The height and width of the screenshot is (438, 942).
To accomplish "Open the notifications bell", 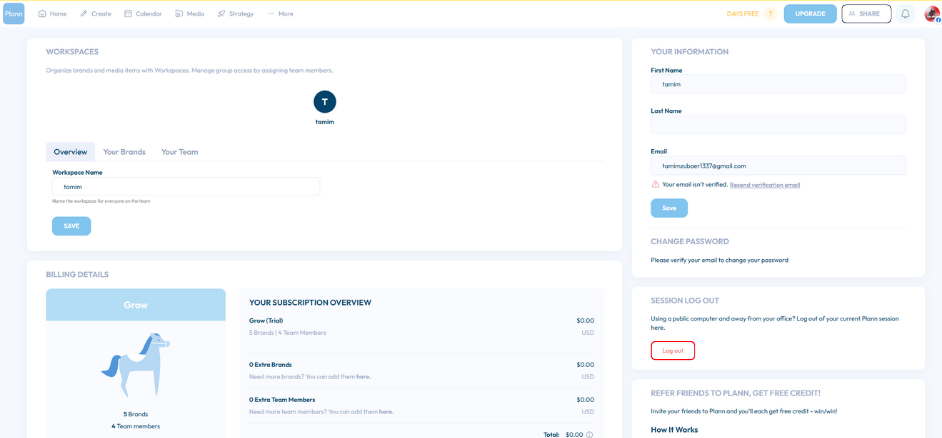I will click(x=905, y=14).
